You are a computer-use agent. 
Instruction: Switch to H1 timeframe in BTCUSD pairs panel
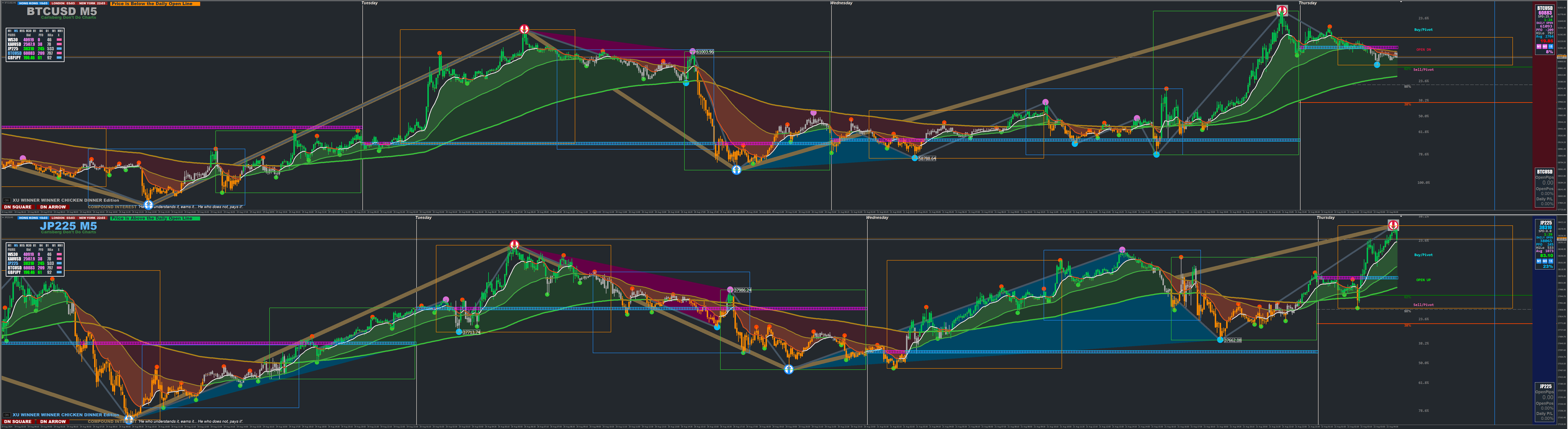click(x=35, y=31)
